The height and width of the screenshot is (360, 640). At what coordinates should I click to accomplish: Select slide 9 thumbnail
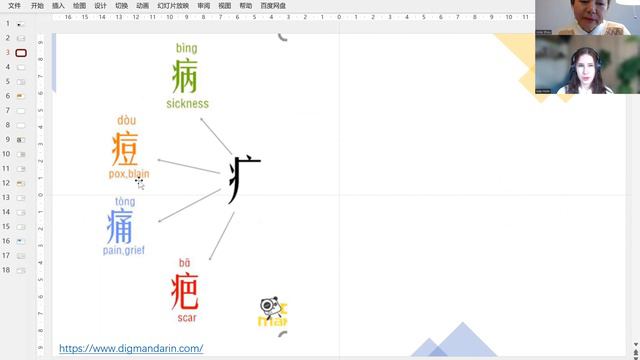pyautogui.click(x=21, y=140)
